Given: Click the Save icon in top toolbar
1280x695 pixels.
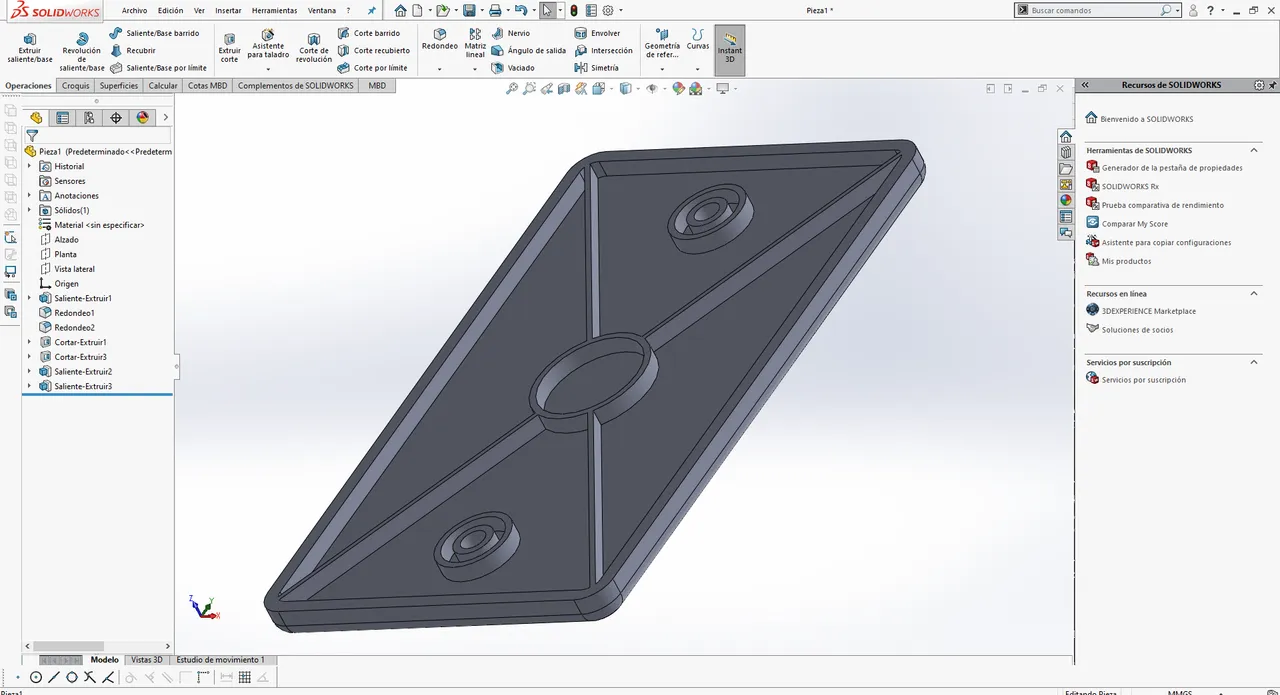Looking at the screenshot, I should pyautogui.click(x=468, y=10).
